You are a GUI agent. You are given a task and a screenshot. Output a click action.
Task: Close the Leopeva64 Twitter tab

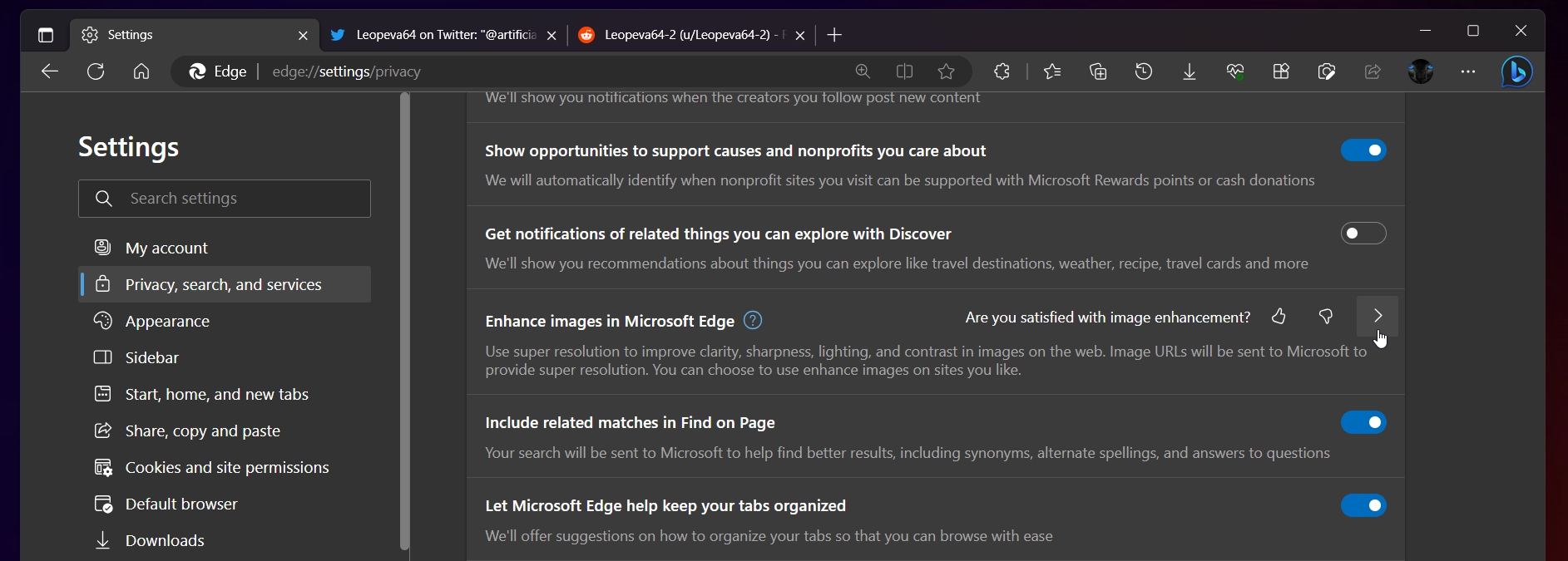[552, 36]
